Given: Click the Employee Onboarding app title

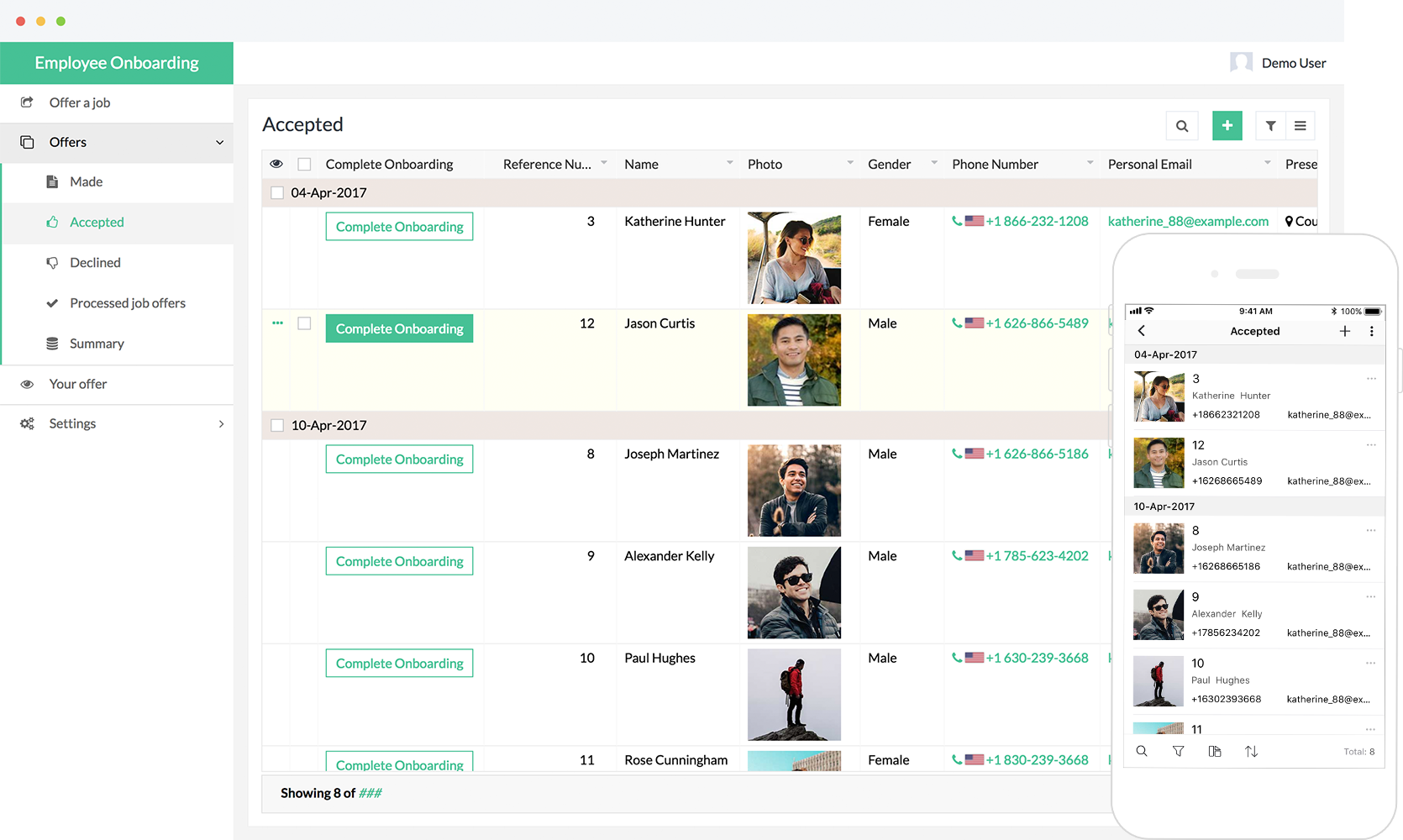Looking at the screenshot, I should point(117,63).
